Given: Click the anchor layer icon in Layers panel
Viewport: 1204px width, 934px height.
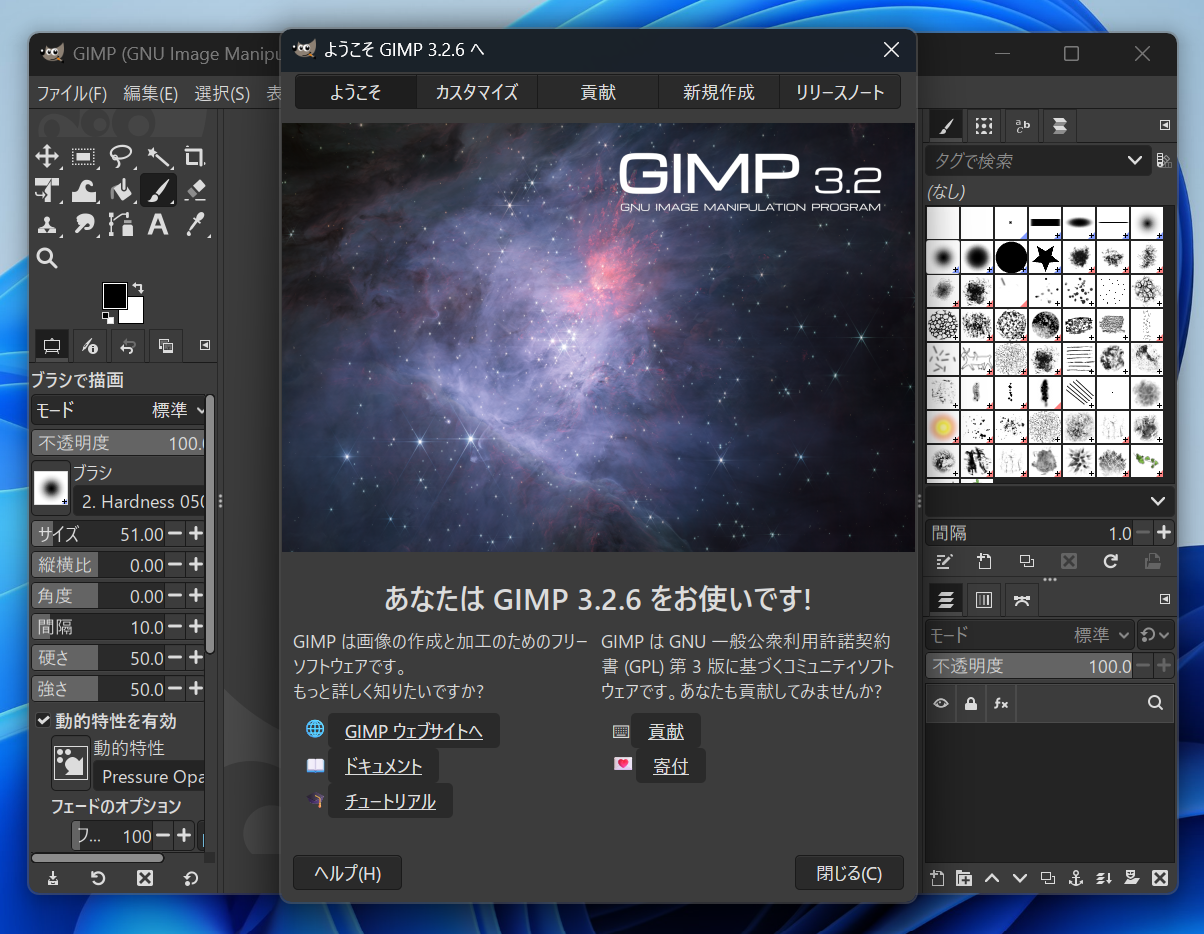Looking at the screenshot, I should (x=1076, y=878).
